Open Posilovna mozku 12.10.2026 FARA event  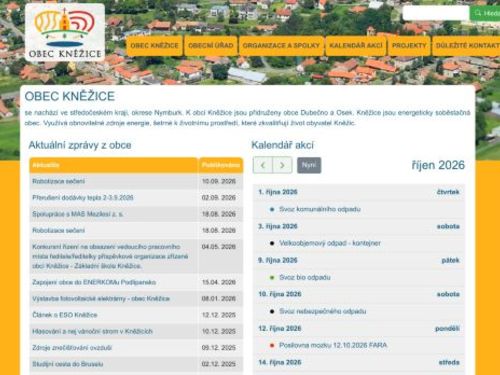333,345
